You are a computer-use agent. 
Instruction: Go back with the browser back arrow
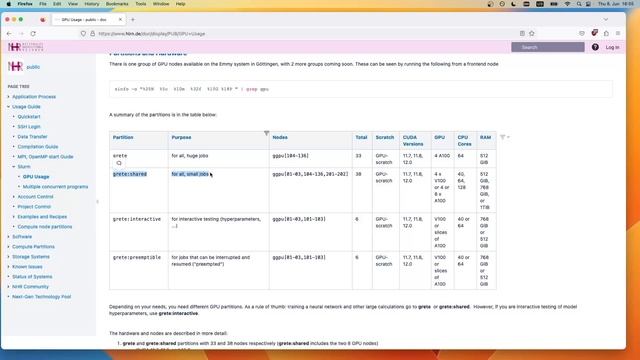click(9, 33)
